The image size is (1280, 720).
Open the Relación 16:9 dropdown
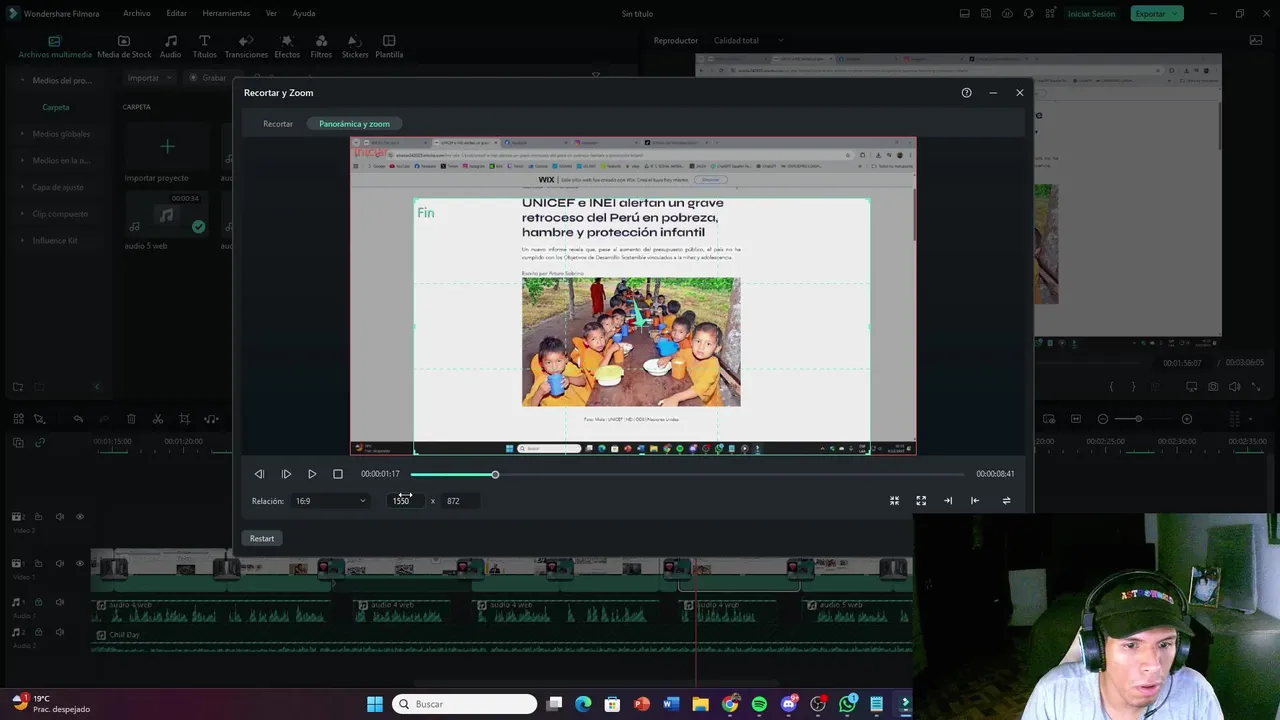pyautogui.click(x=330, y=501)
